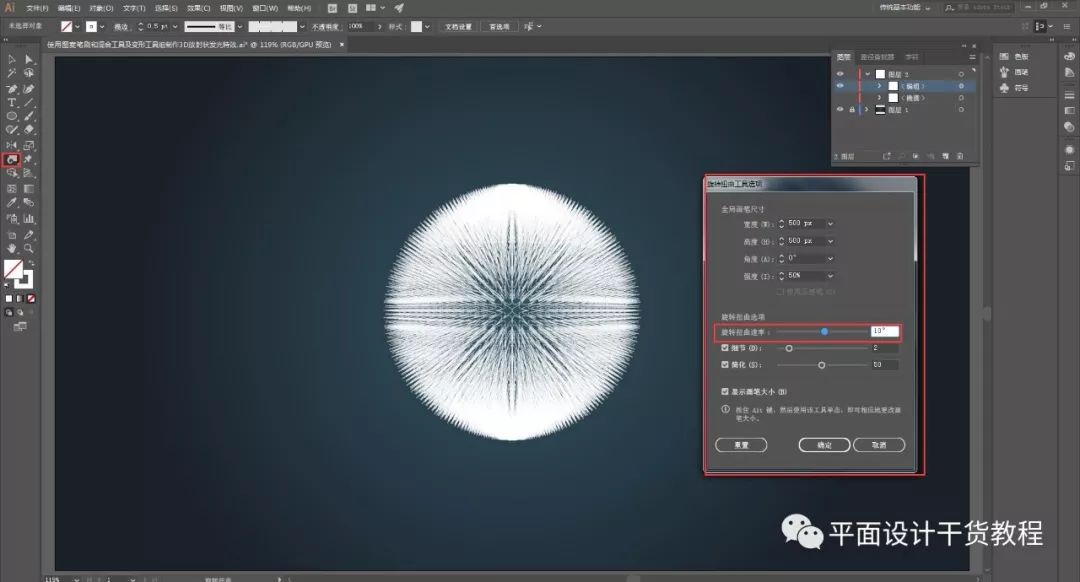This screenshot has width=1080, height=582.
Task: Open the intensity 50% dropdown arrow
Action: 830,276
